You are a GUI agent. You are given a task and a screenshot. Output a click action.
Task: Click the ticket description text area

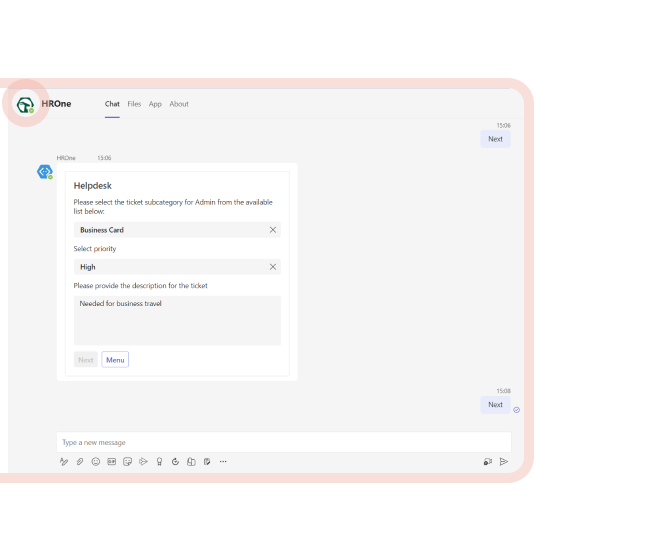[177, 320]
